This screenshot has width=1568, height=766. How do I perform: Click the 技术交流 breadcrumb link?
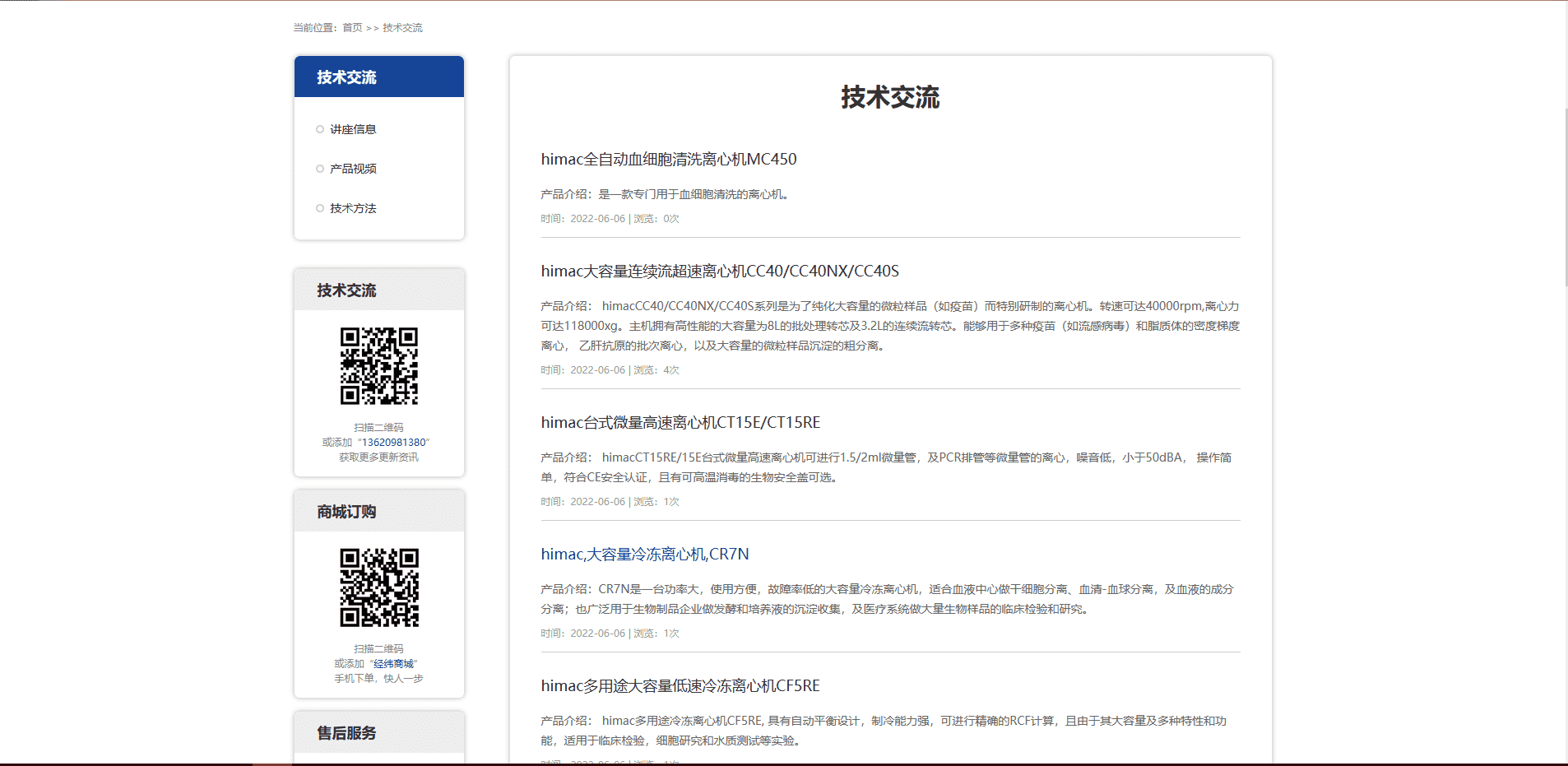pos(402,28)
